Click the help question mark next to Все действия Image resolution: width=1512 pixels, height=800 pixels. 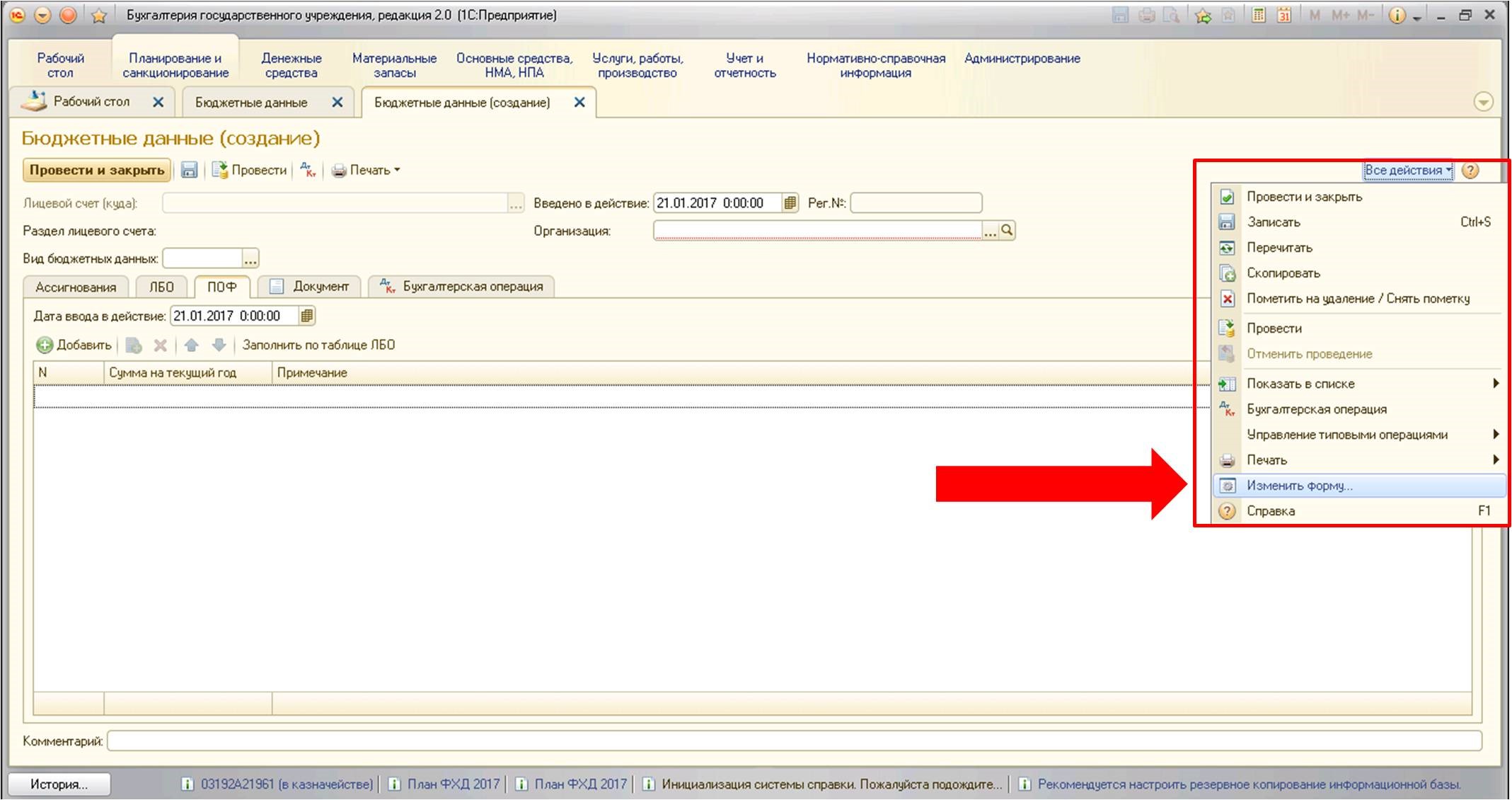click(1470, 170)
